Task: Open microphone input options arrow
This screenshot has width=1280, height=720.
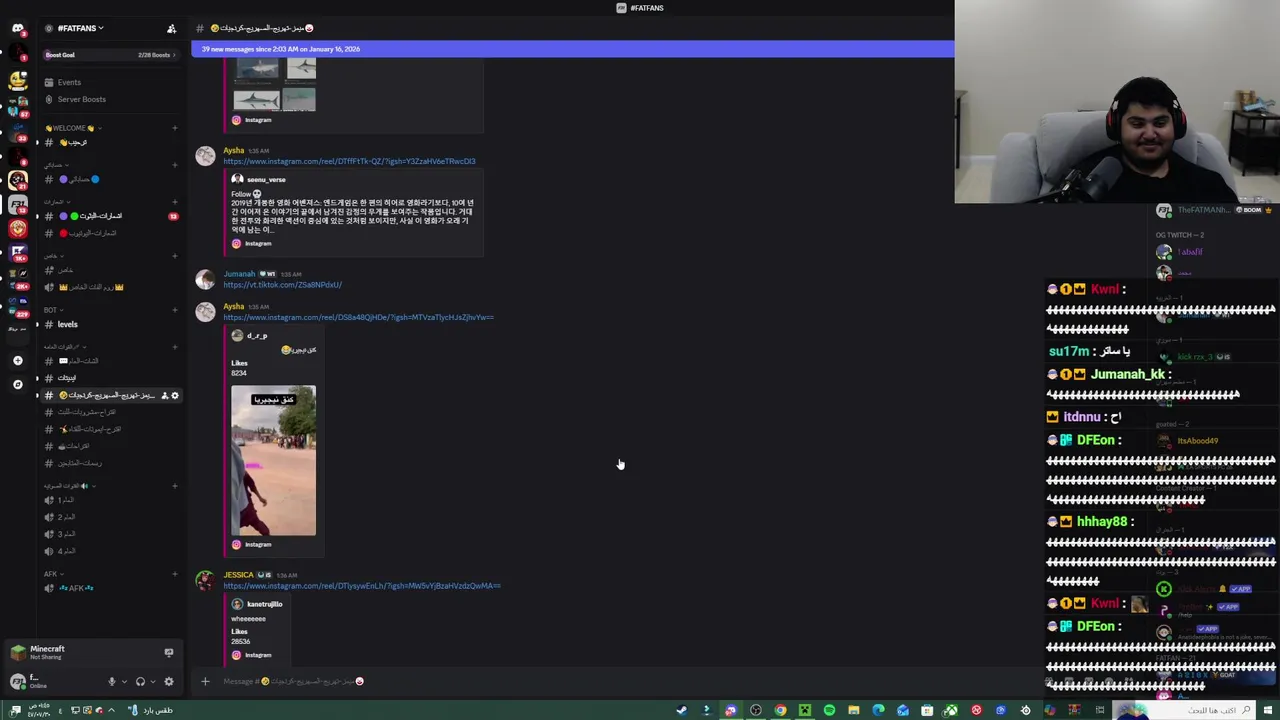Action: [124, 681]
